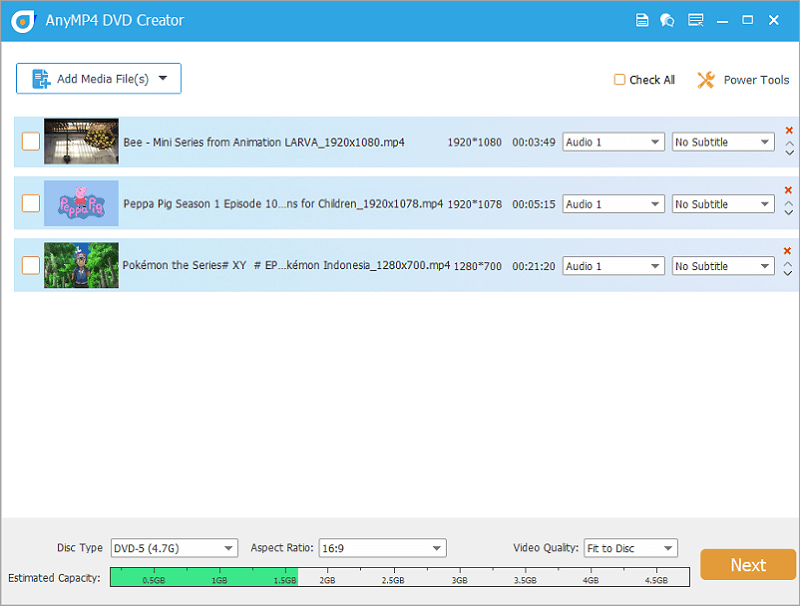
Task: Open Power Tools wrench icon
Action: pyautogui.click(x=706, y=80)
